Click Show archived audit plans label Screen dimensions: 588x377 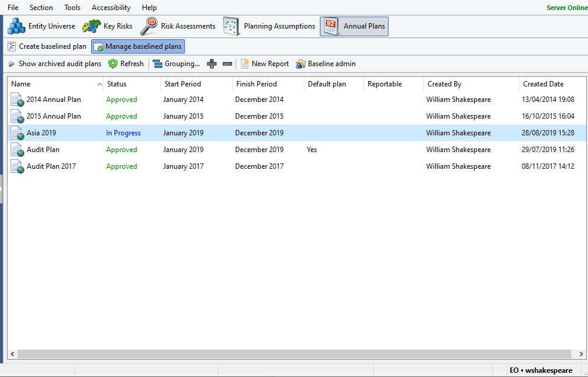pos(60,64)
